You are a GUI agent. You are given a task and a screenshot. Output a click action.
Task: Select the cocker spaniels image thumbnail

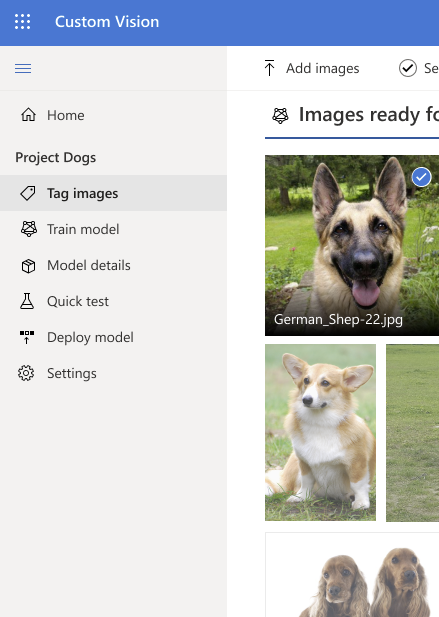tap(352, 575)
